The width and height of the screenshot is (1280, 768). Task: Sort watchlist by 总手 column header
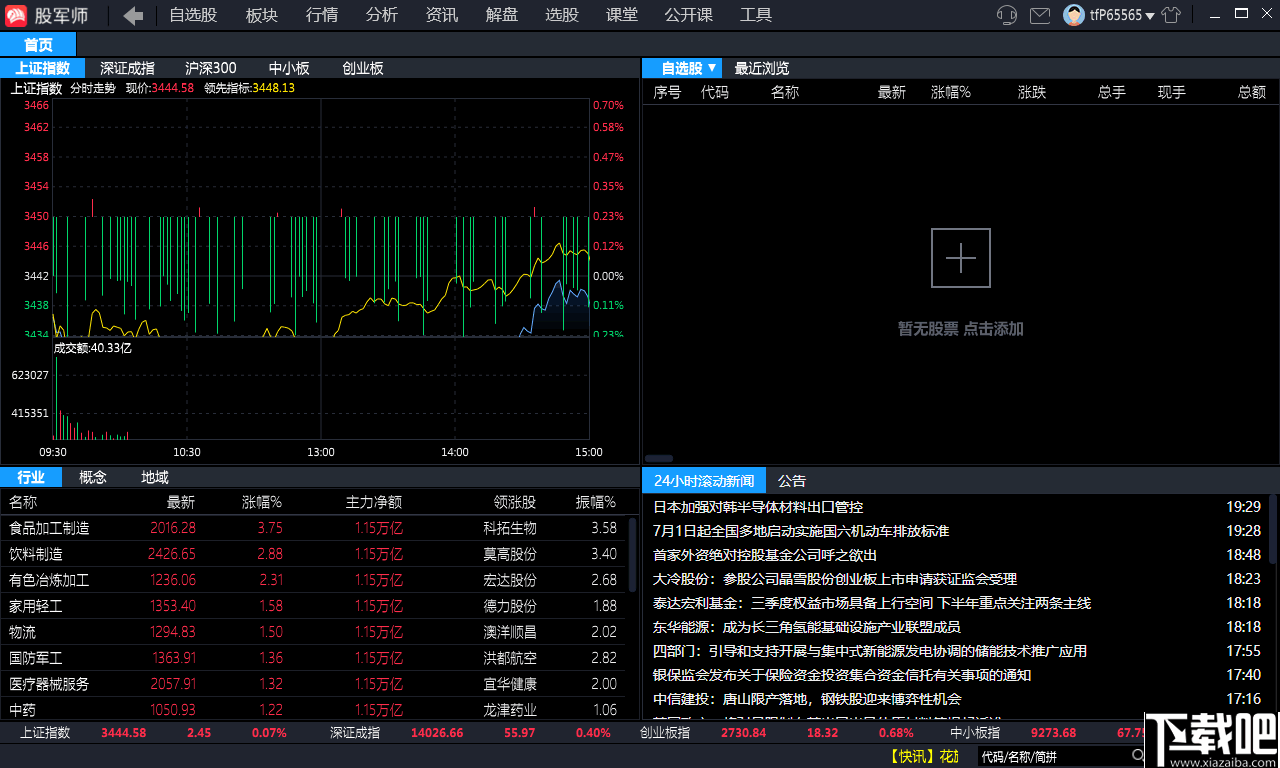click(x=1112, y=92)
